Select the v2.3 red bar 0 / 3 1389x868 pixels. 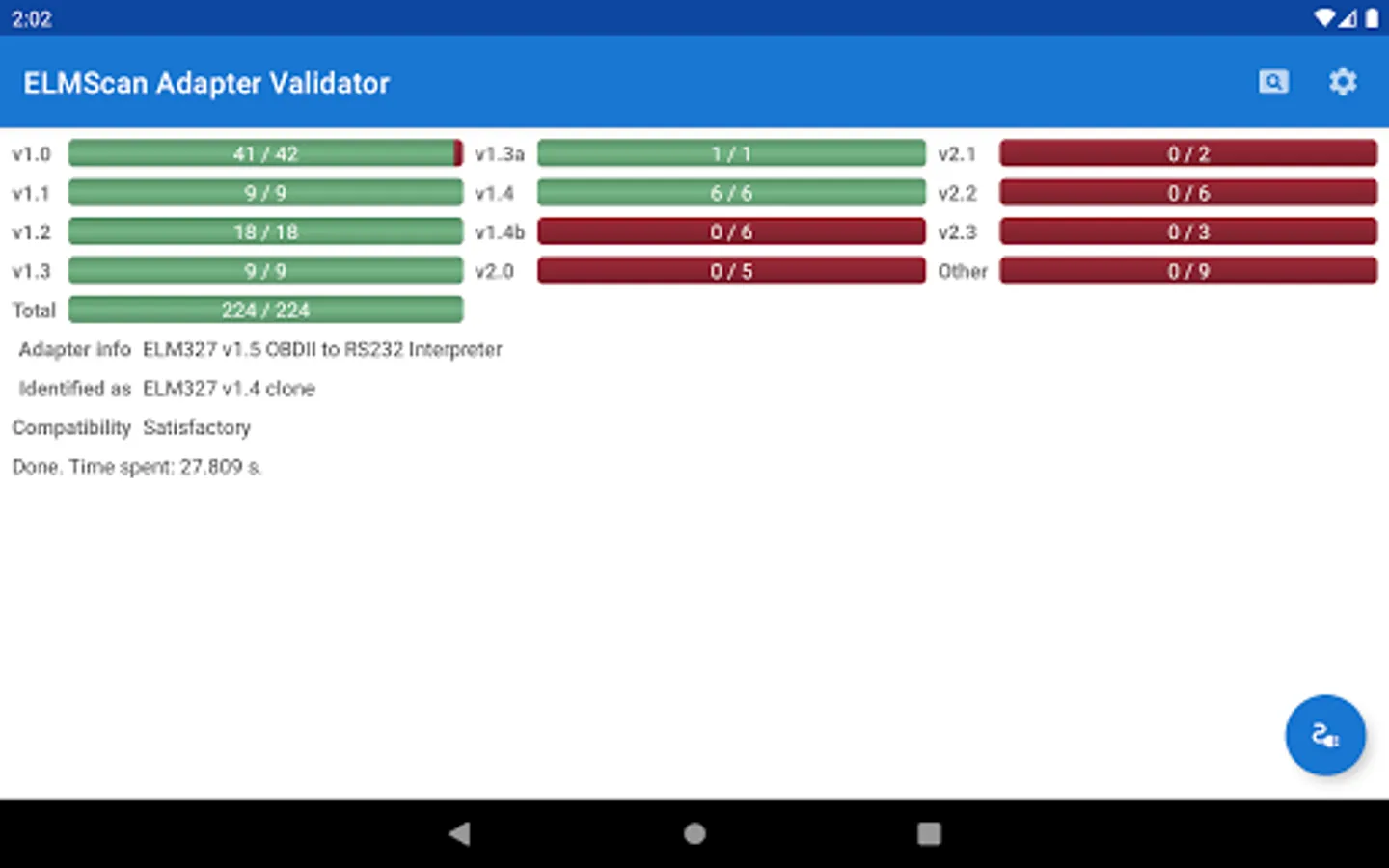pos(1188,231)
